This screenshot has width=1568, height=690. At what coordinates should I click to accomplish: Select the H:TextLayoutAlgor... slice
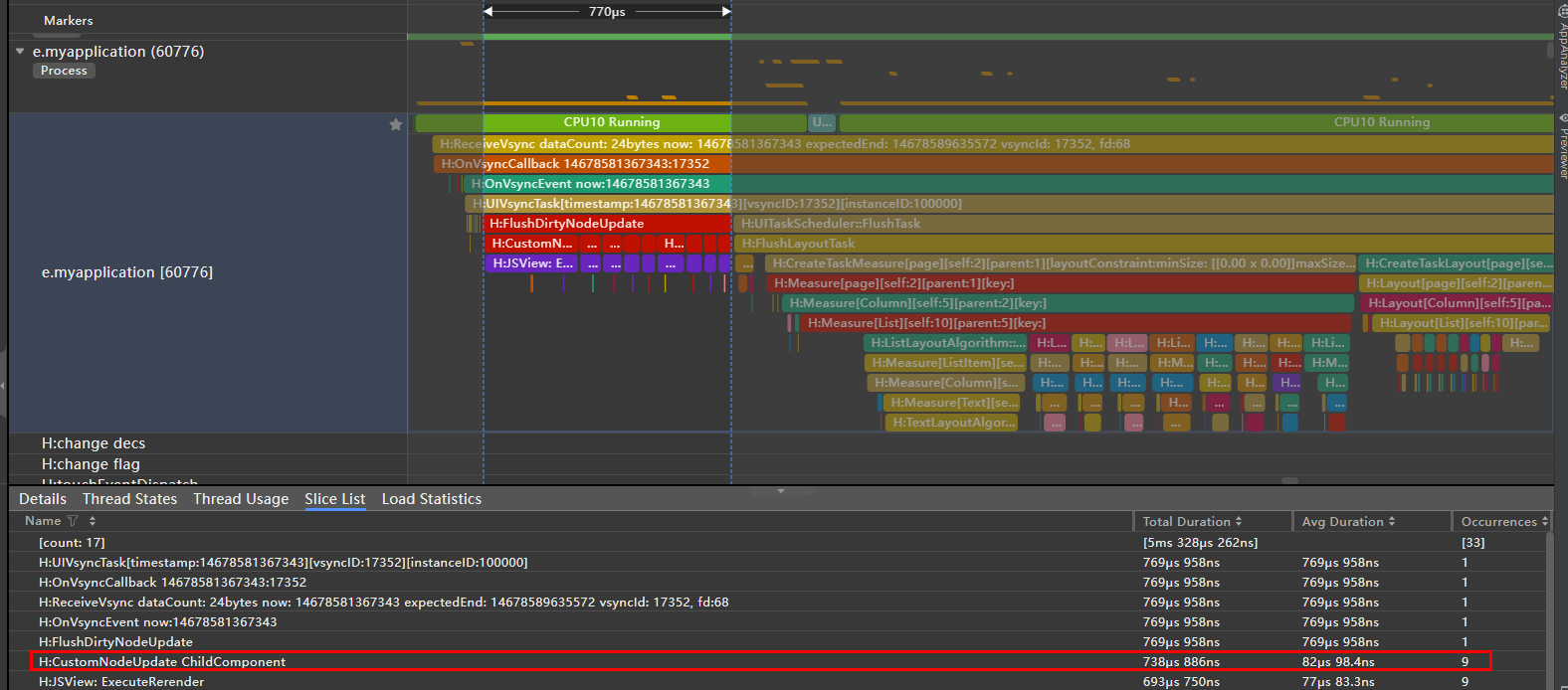953,423
